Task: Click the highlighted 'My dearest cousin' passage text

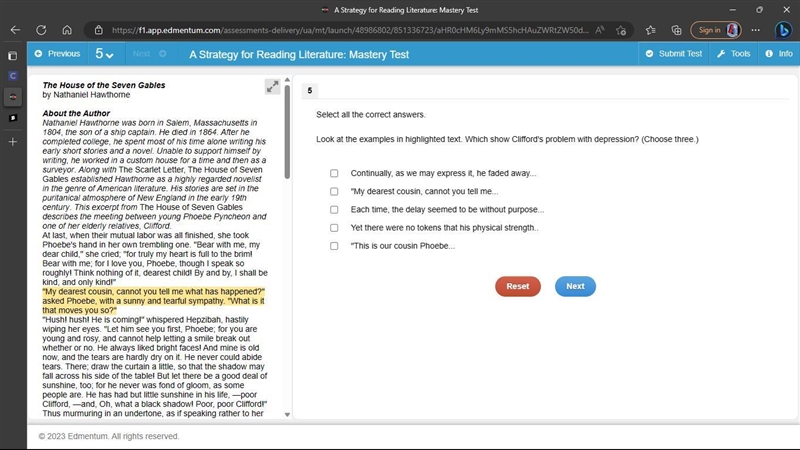Action: 154,301
